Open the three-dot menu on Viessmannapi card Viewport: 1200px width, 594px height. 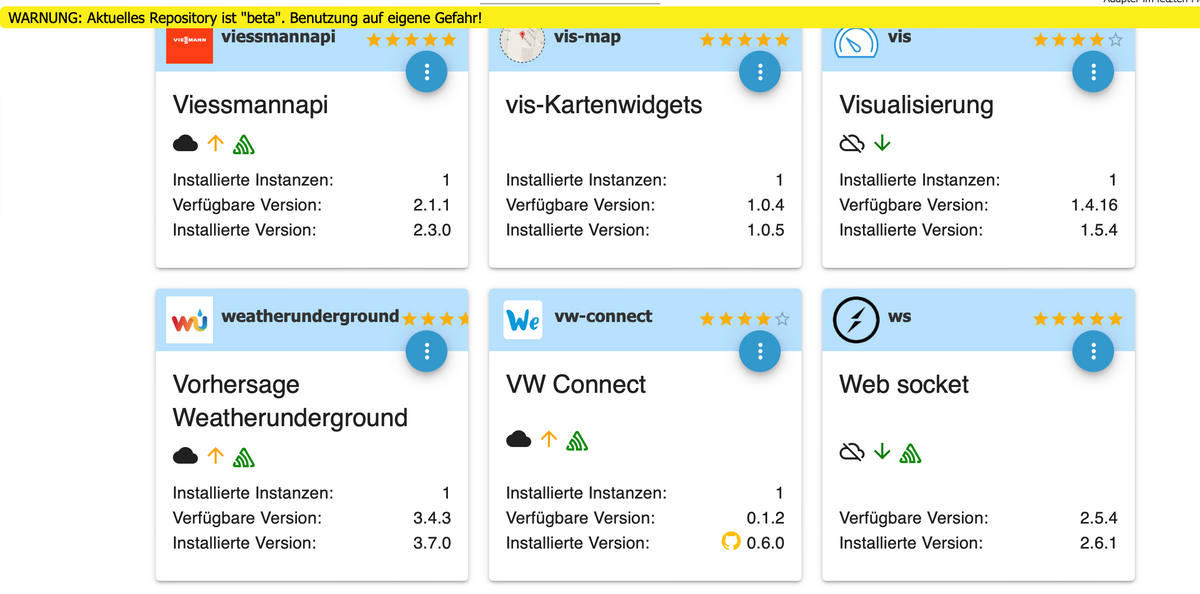427,72
